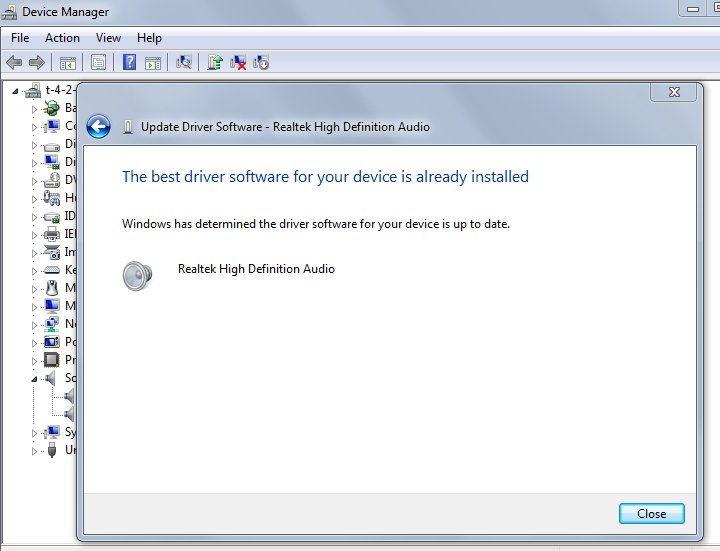Expand the Disk drives category
The width and height of the screenshot is (720, 551).
34,145
